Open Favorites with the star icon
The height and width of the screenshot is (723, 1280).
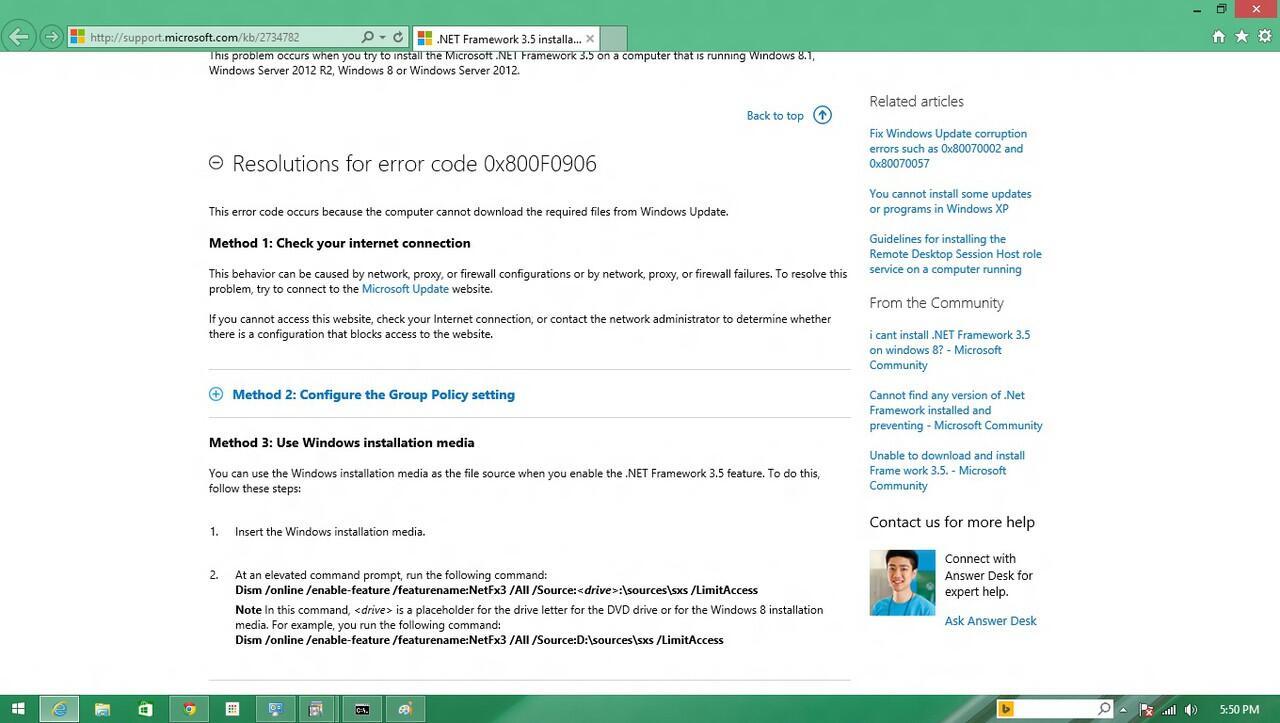pos(1241,36)
